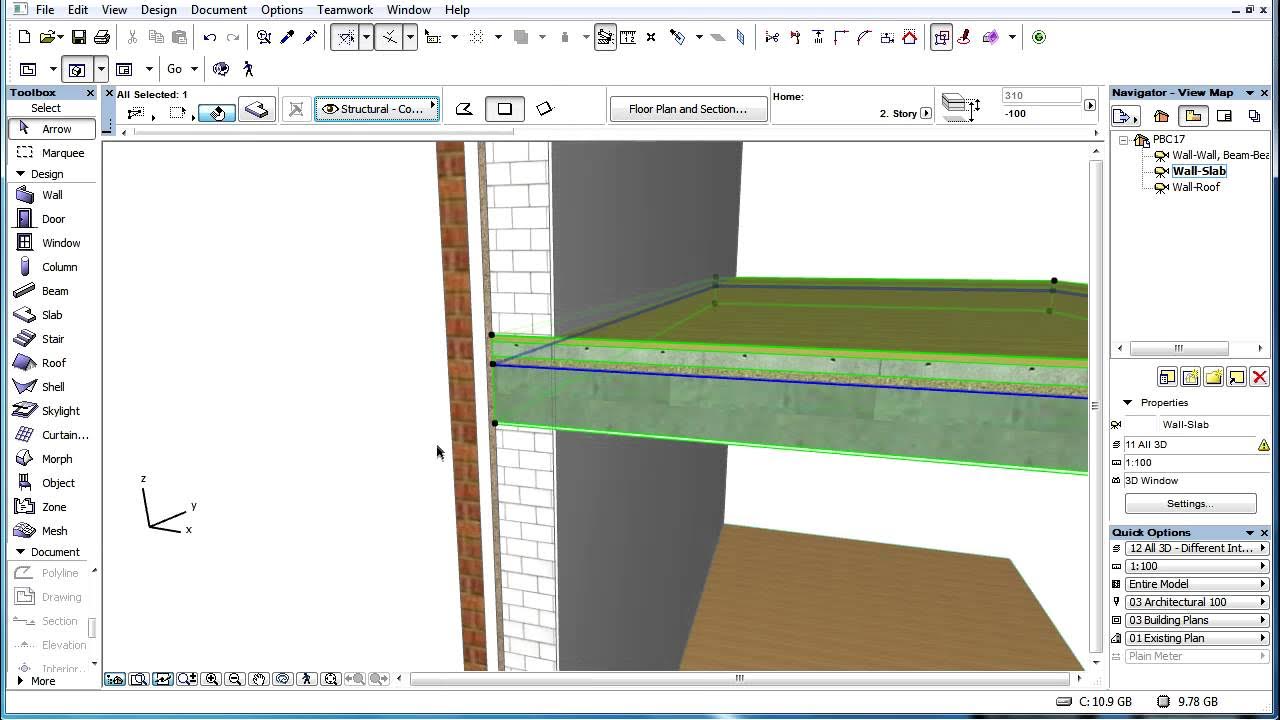Image resolution: width=1280 pixels, height=720 pixels.
Task: Click the 3D window horizontal scrollbar
Action: 740,678
